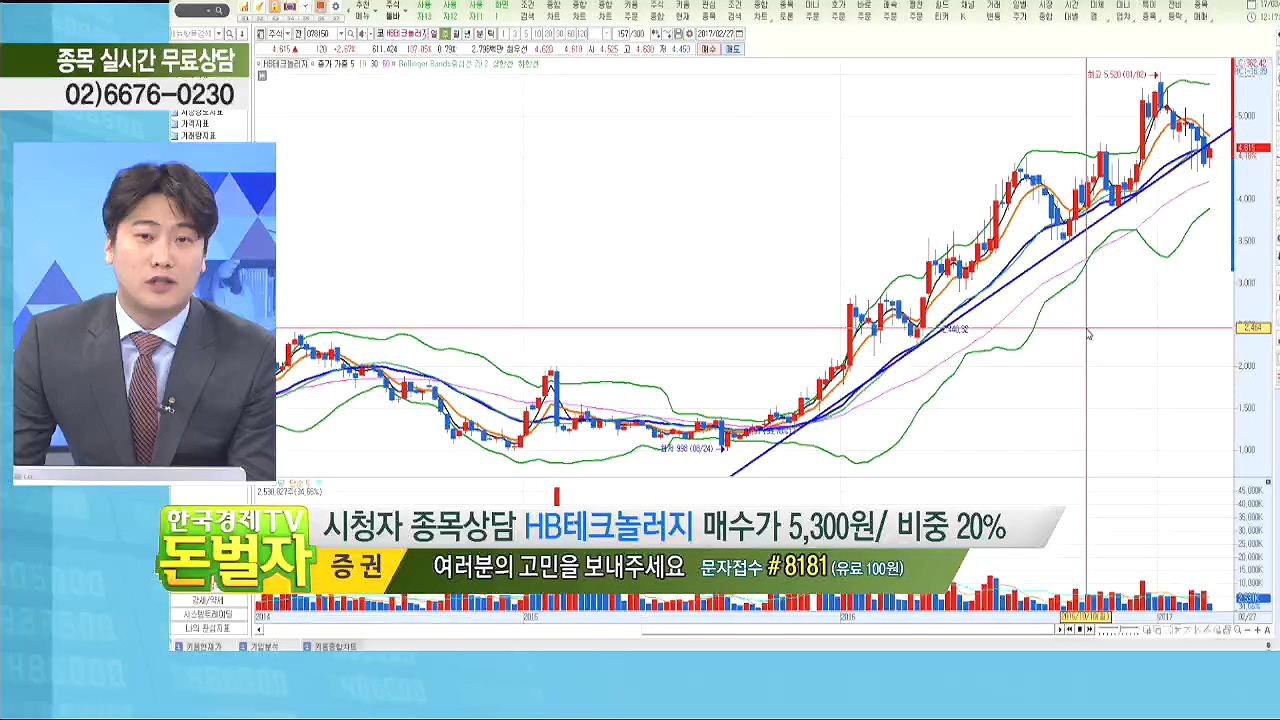Open the calendar date picker icon
The width and height of the screenshot is (1280, 720).
click(x=740, y=34)
